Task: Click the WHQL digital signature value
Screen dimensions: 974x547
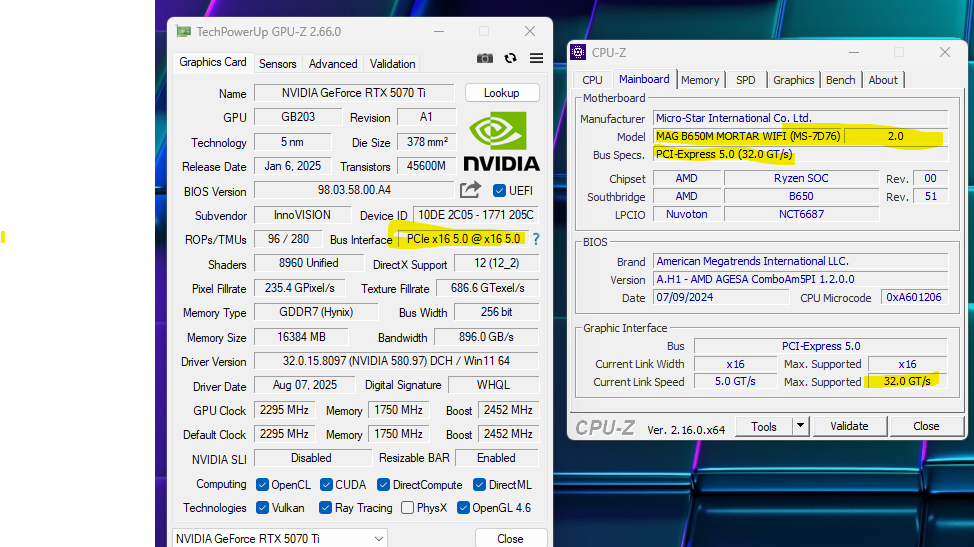Action: [x=493, y=385]
